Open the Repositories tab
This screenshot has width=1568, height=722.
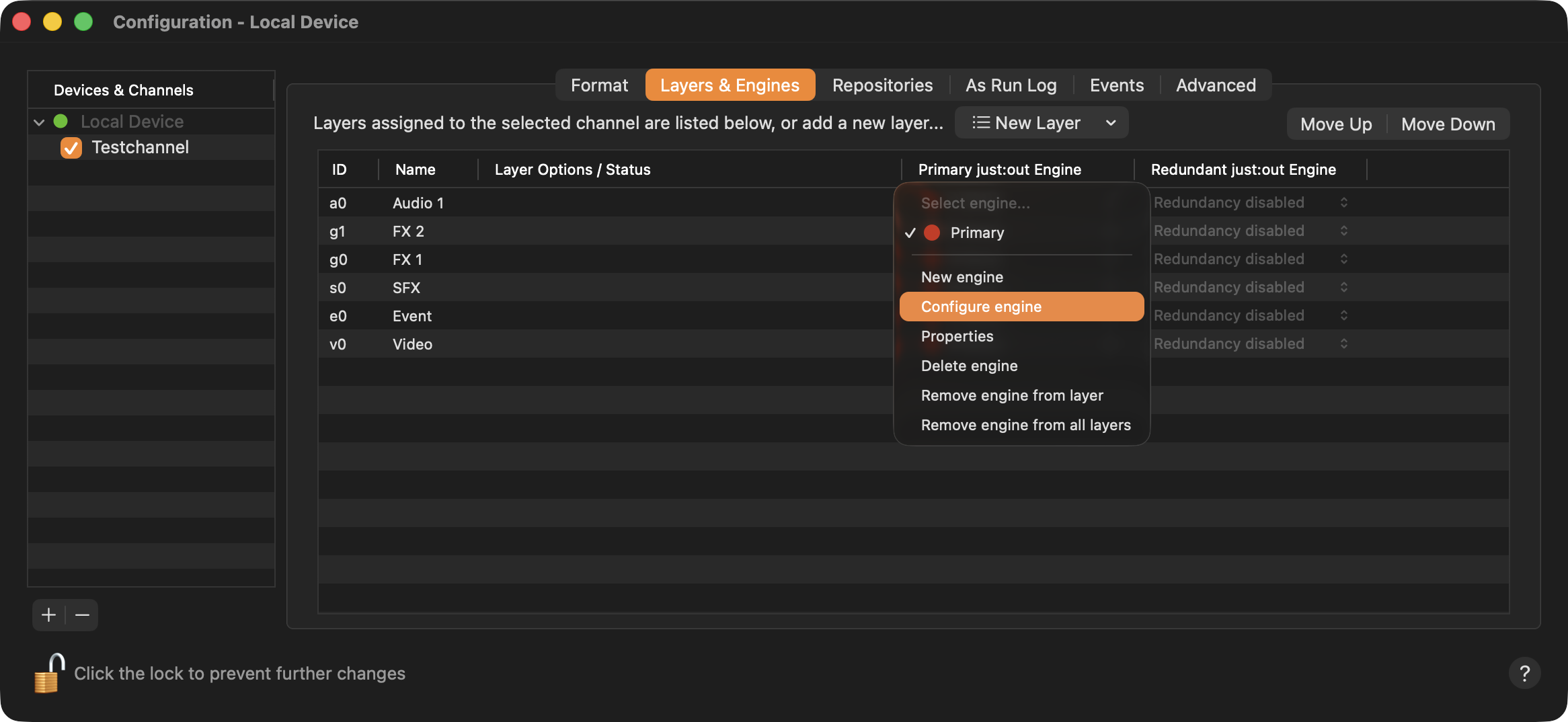click(882, 85)
